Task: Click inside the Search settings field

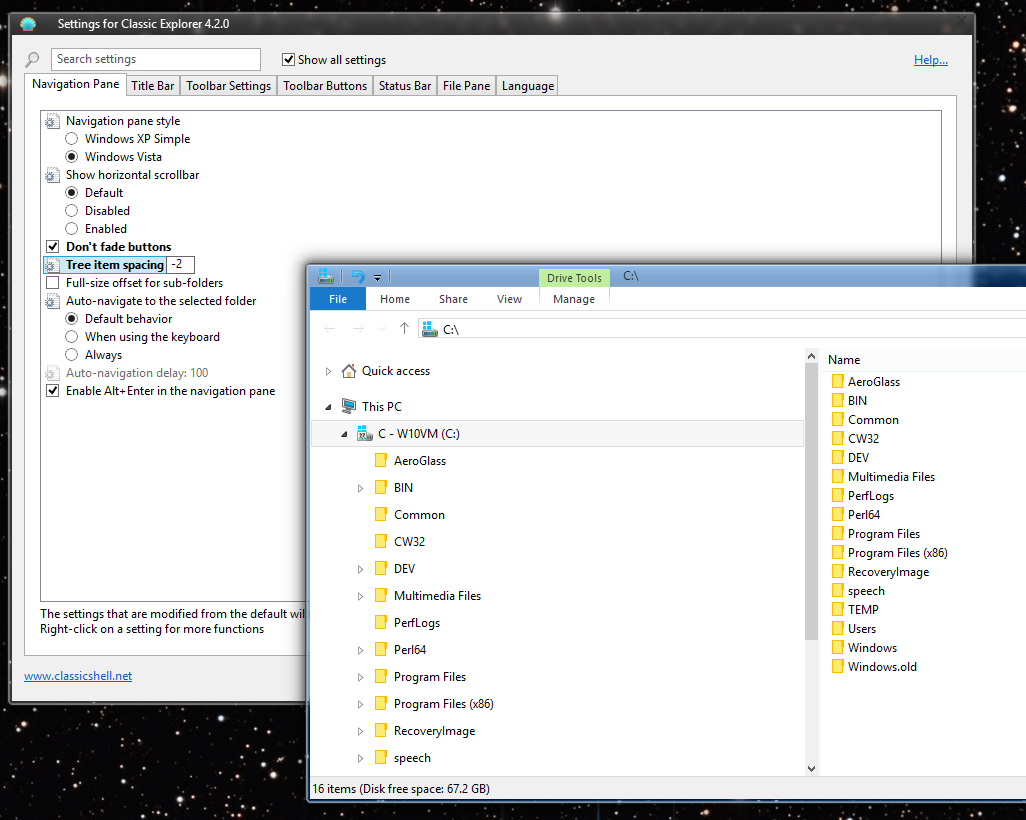Action: tap(156, 60)
